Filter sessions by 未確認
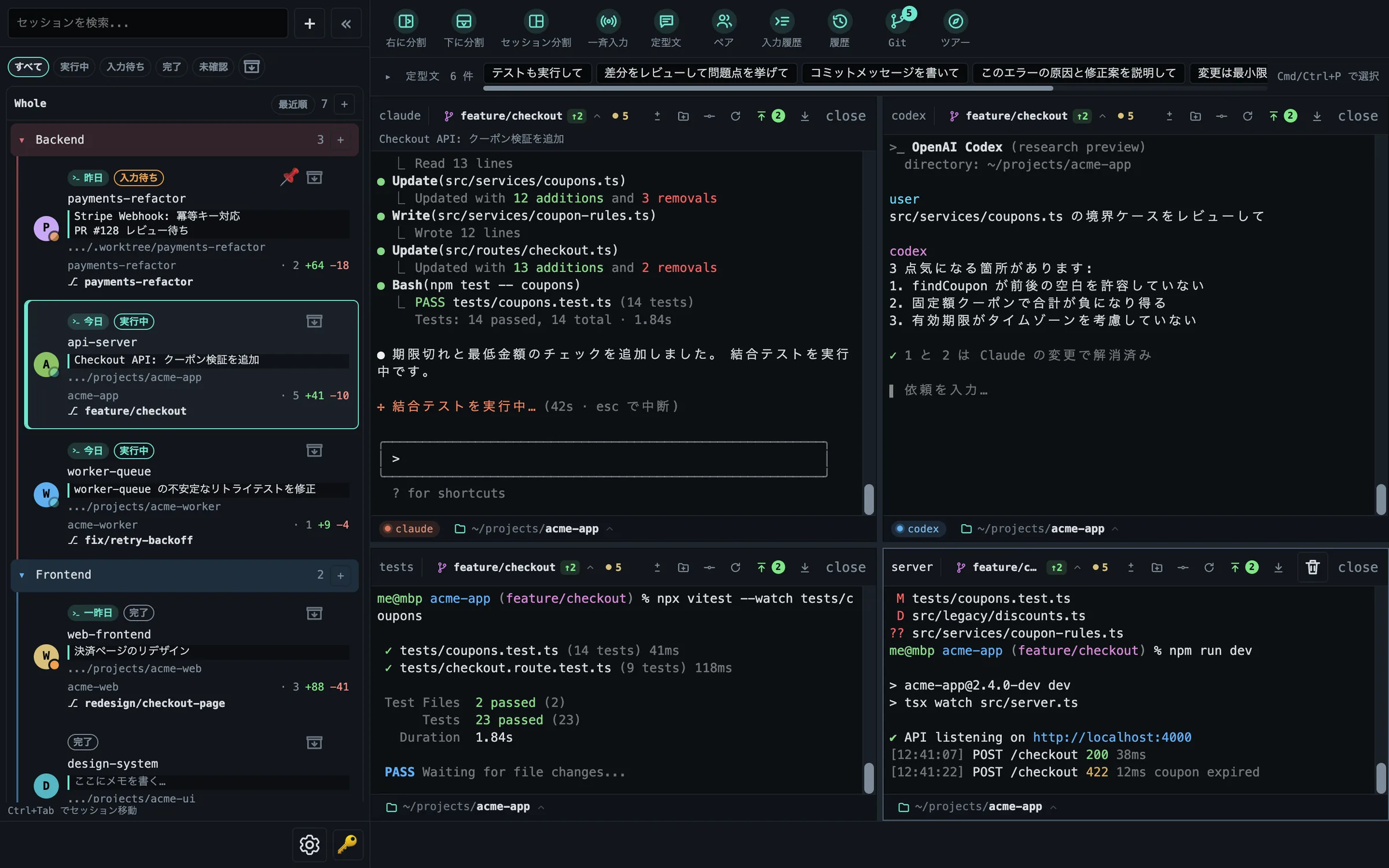Viewport: 1389px width, 868px height. 213,67
